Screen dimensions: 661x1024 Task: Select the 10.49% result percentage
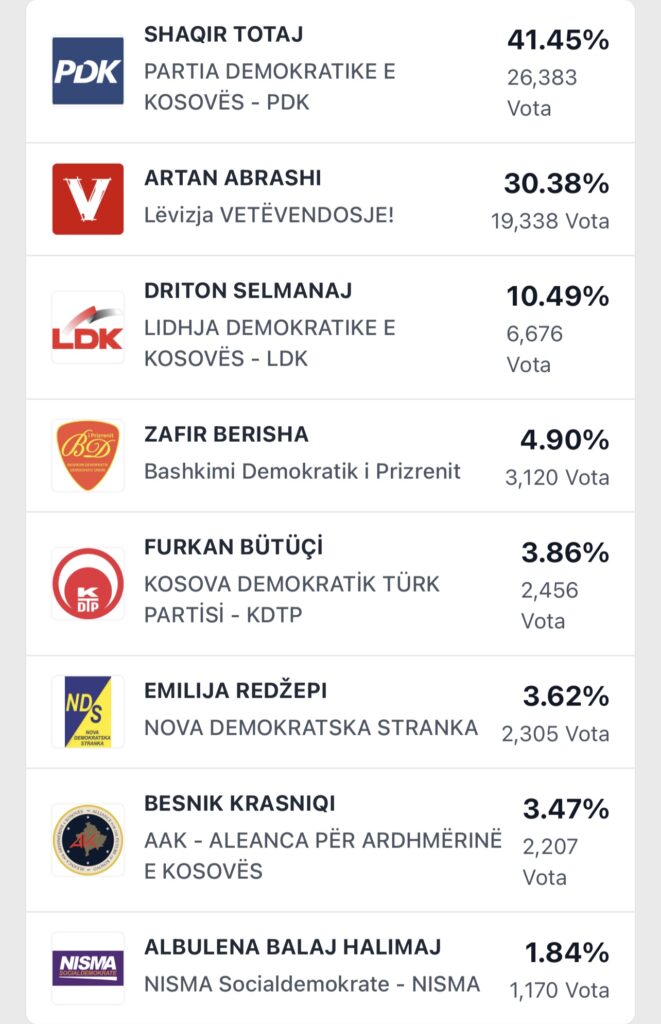tap(558, 297)
